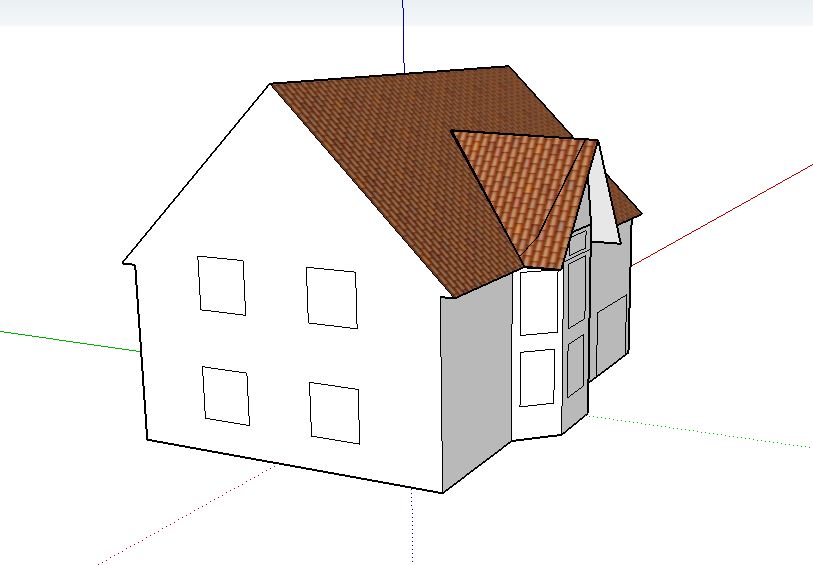Click the gray side wall next to the bay
The width and height of the screenshot is (813, 565).
coord(476,384)
